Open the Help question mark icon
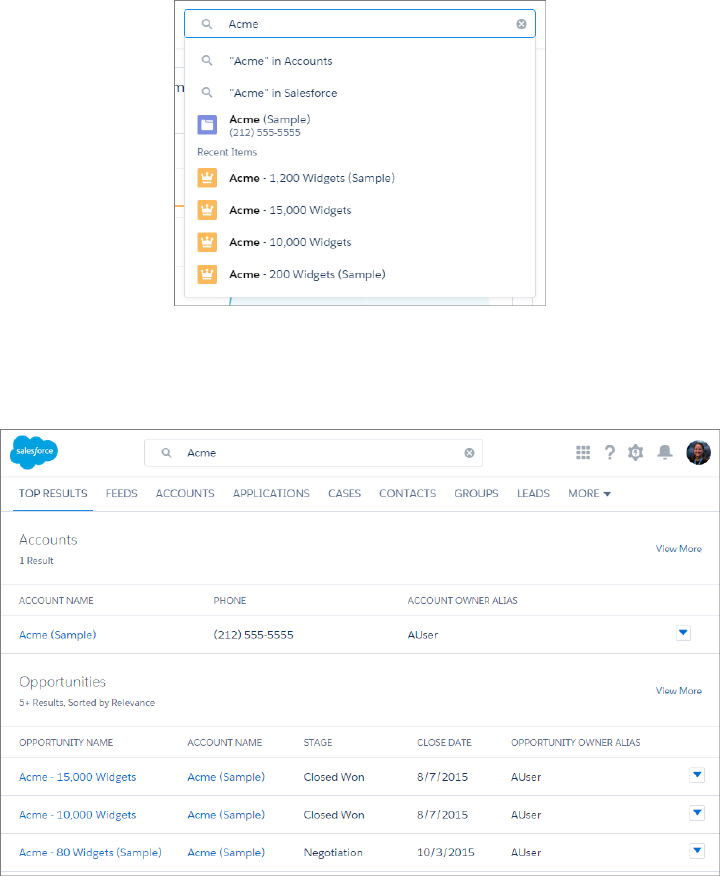The height and width of the screenshot is (876, 720). 609,453
